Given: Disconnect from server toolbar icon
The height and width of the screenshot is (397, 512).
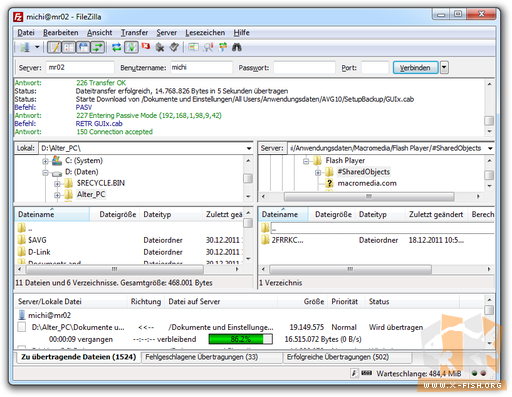Looking at the screenshot, I should (x=160, y=47).
